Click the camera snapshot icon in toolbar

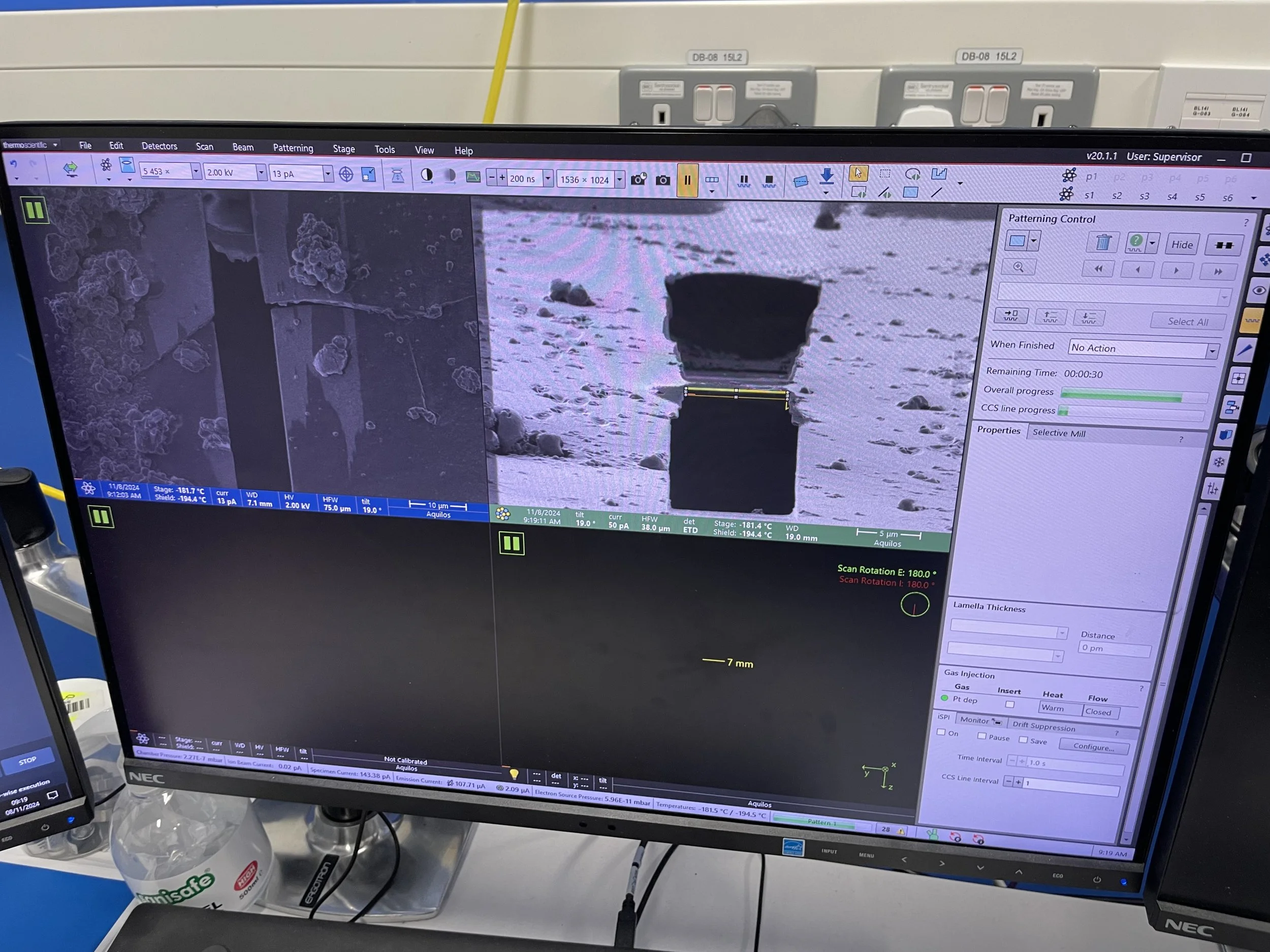(x=662, y=180)
